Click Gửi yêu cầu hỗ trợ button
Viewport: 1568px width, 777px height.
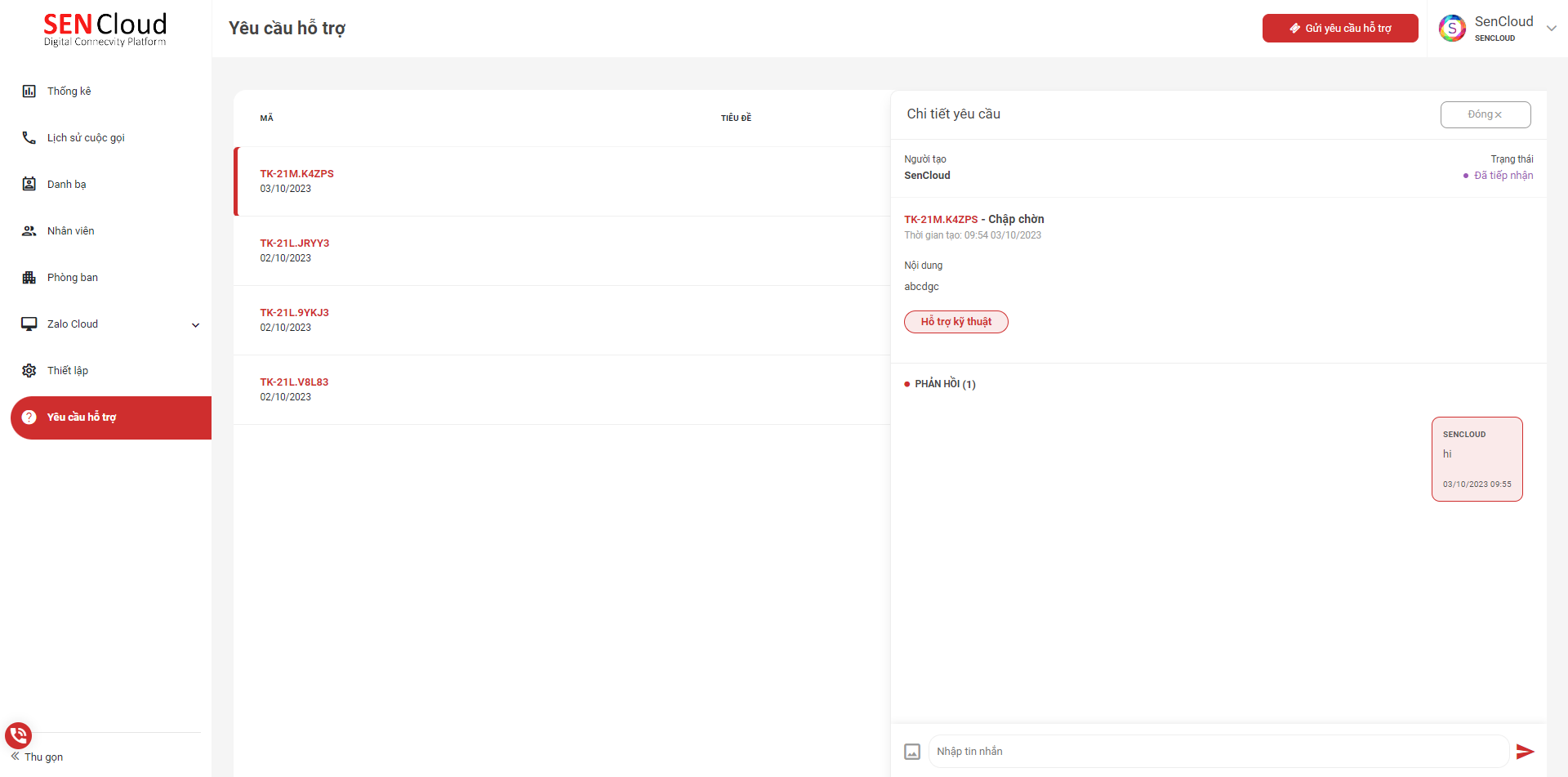click(1339, 29)
